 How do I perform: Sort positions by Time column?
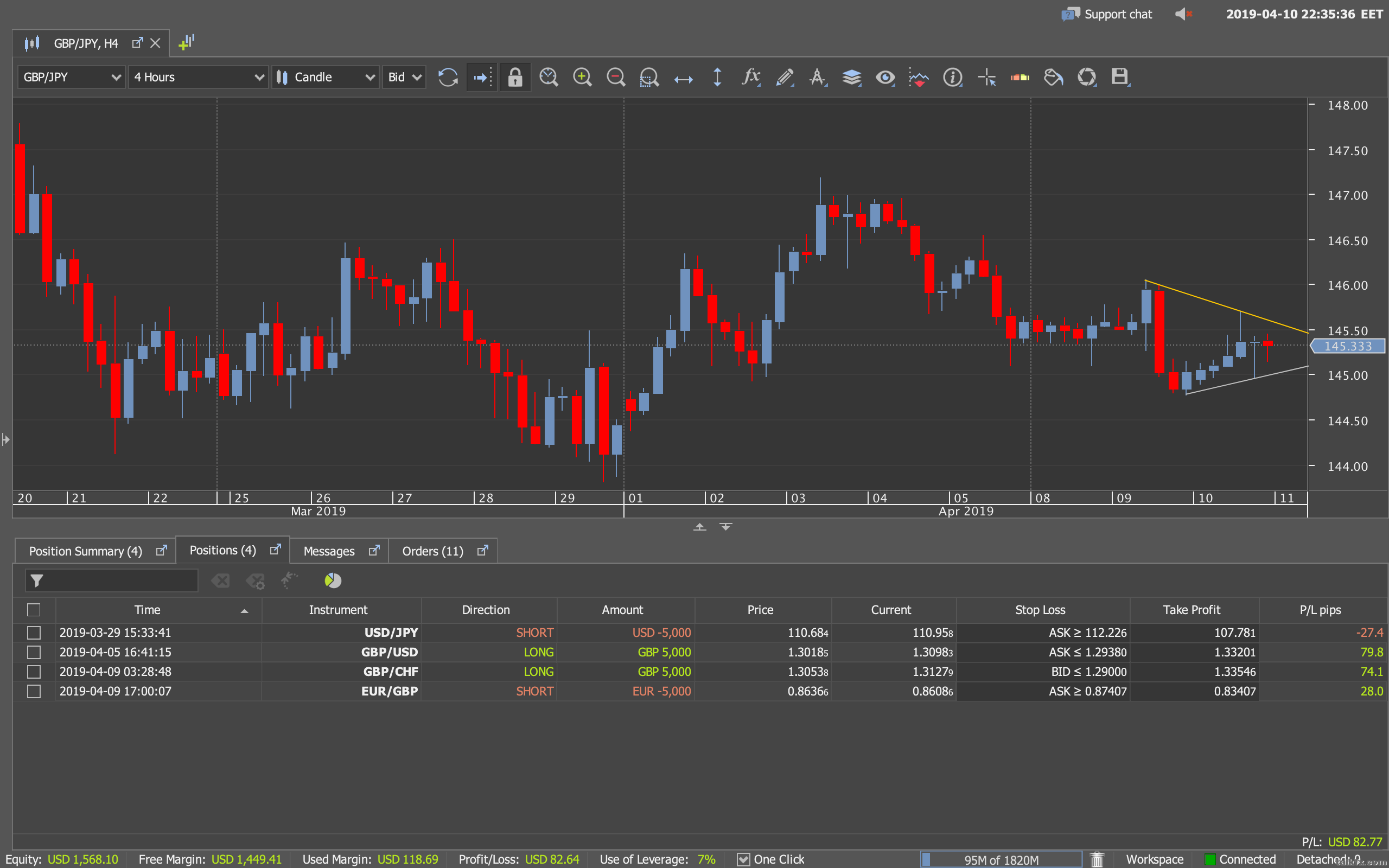point(158,610)
